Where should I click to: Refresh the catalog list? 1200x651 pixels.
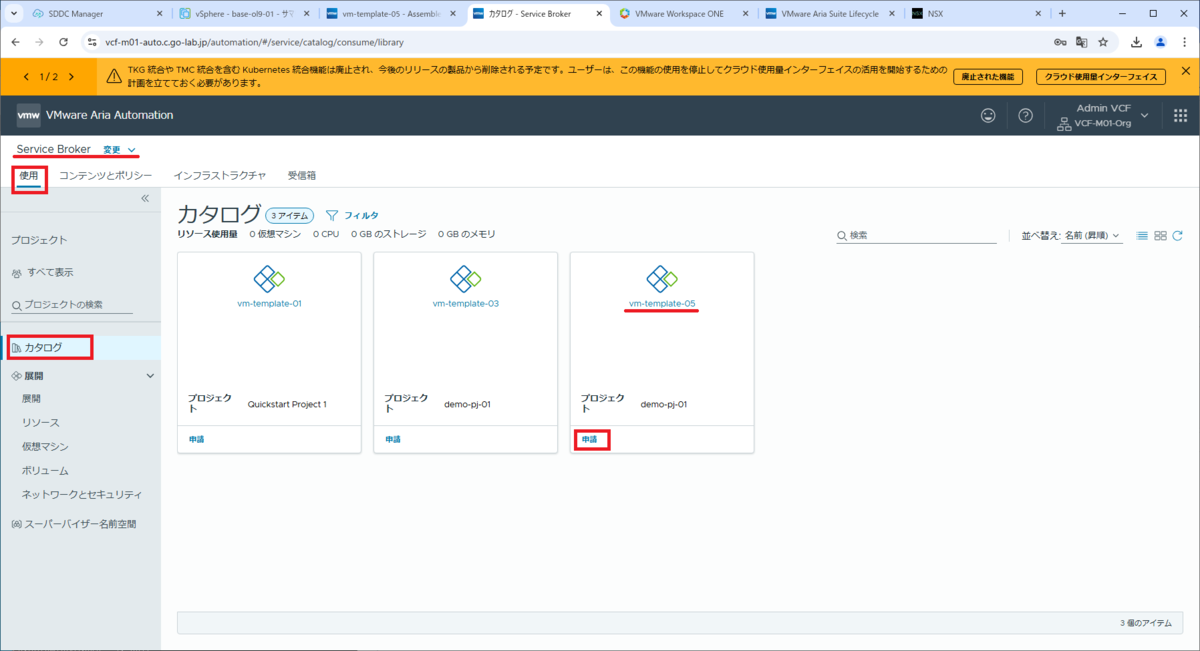[x=1177, y=236]
